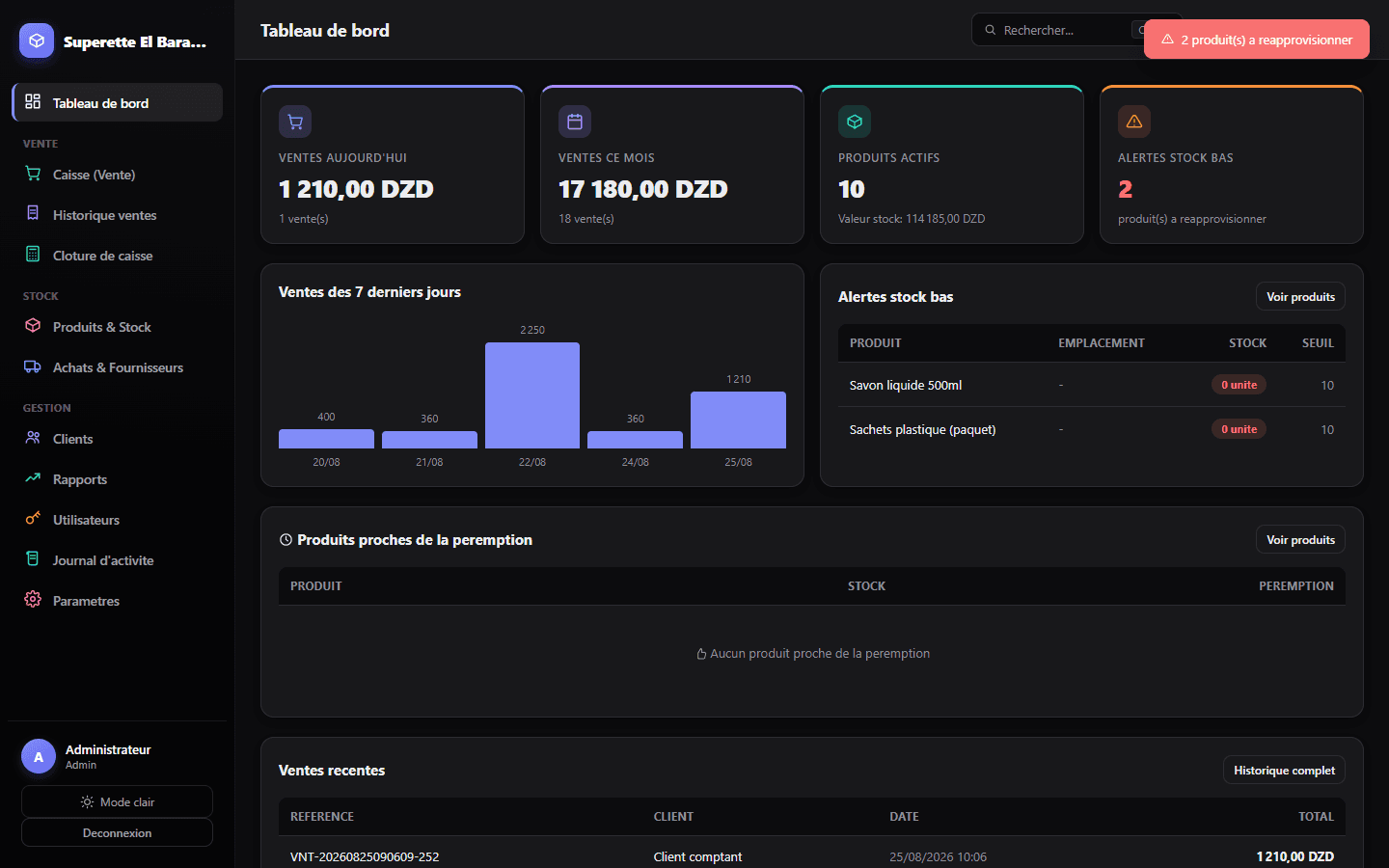Open the Tableau de bord menu item
The height and width of the screenshot is (868, 1389).
(x=117, y=102)
